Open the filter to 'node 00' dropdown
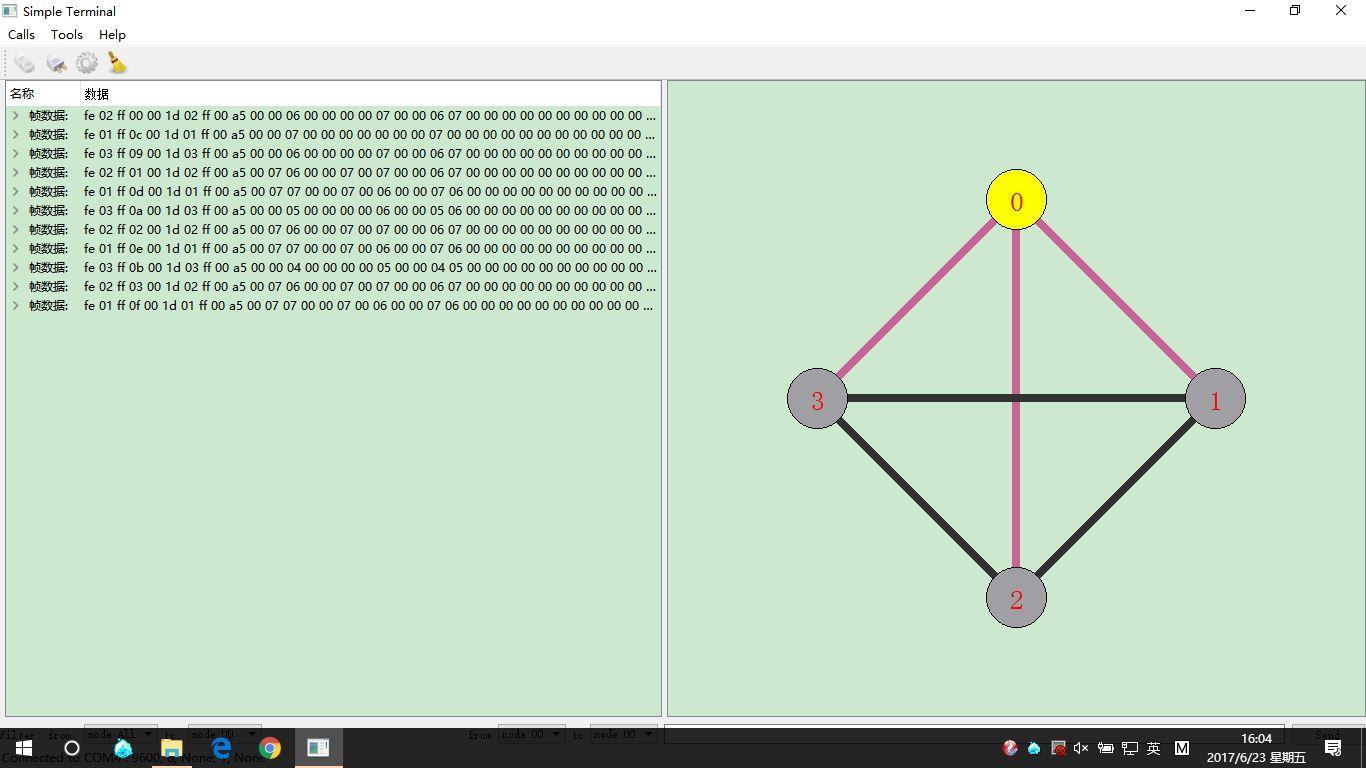Image resolution: width=1366 pixels, height=768 pixels. click(x=225, y=734)
